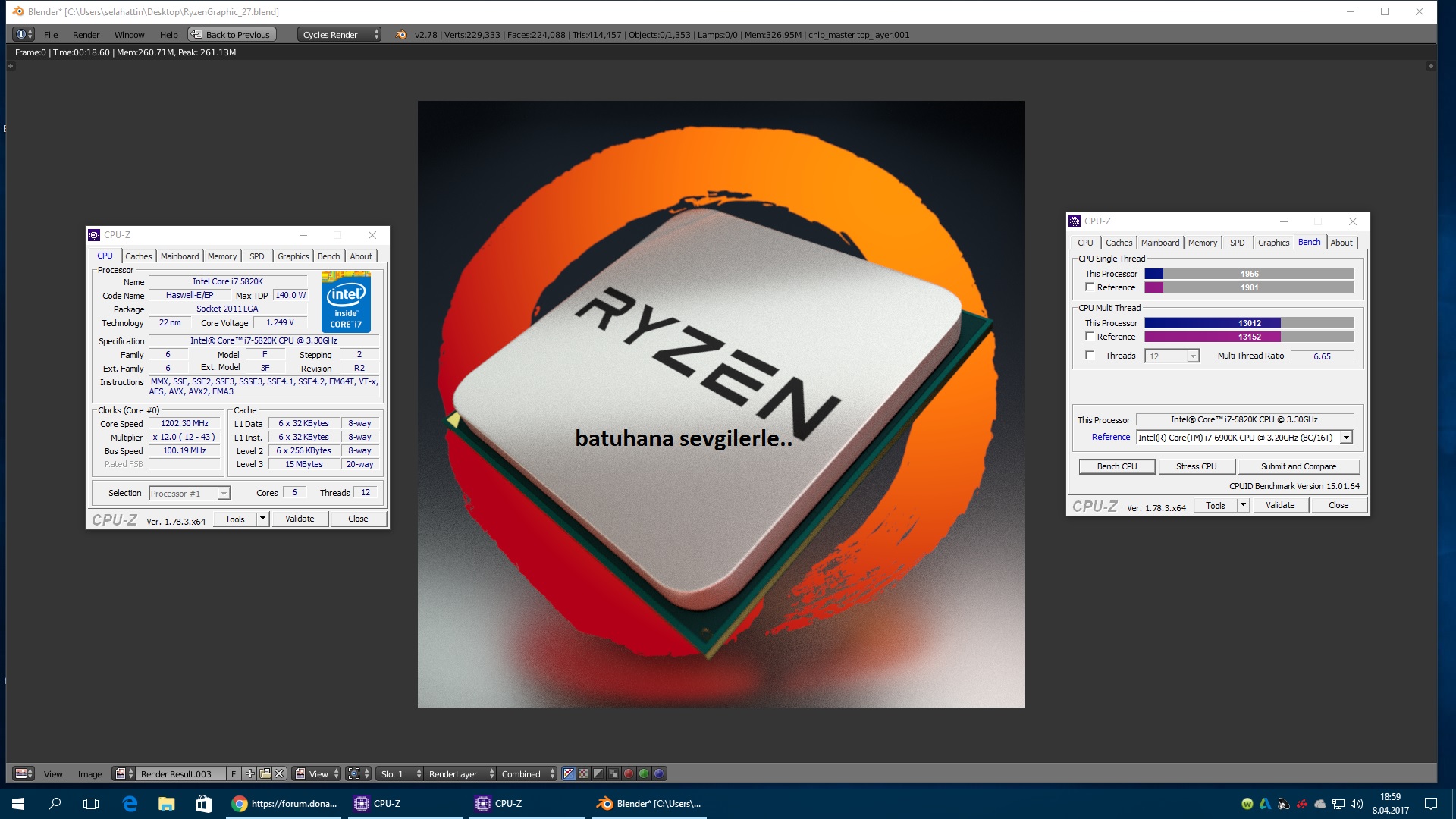Open the pivot point selector icon
1456x819 pixels.
coord(359,773)
